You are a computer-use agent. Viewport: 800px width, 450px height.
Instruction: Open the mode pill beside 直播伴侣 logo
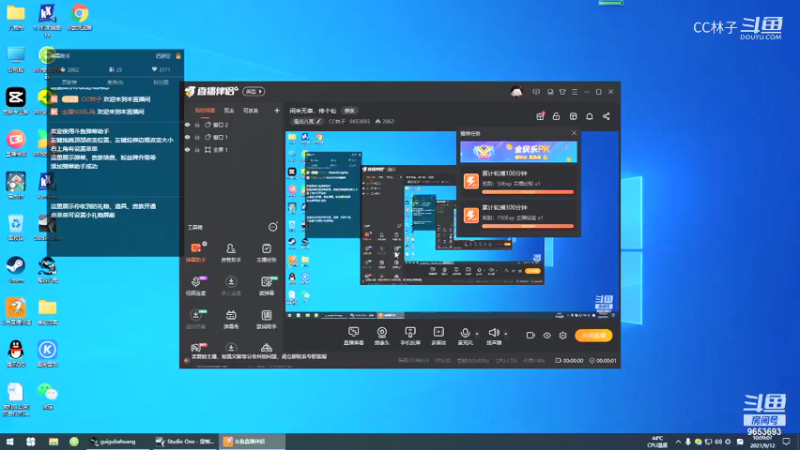[254, 91]
